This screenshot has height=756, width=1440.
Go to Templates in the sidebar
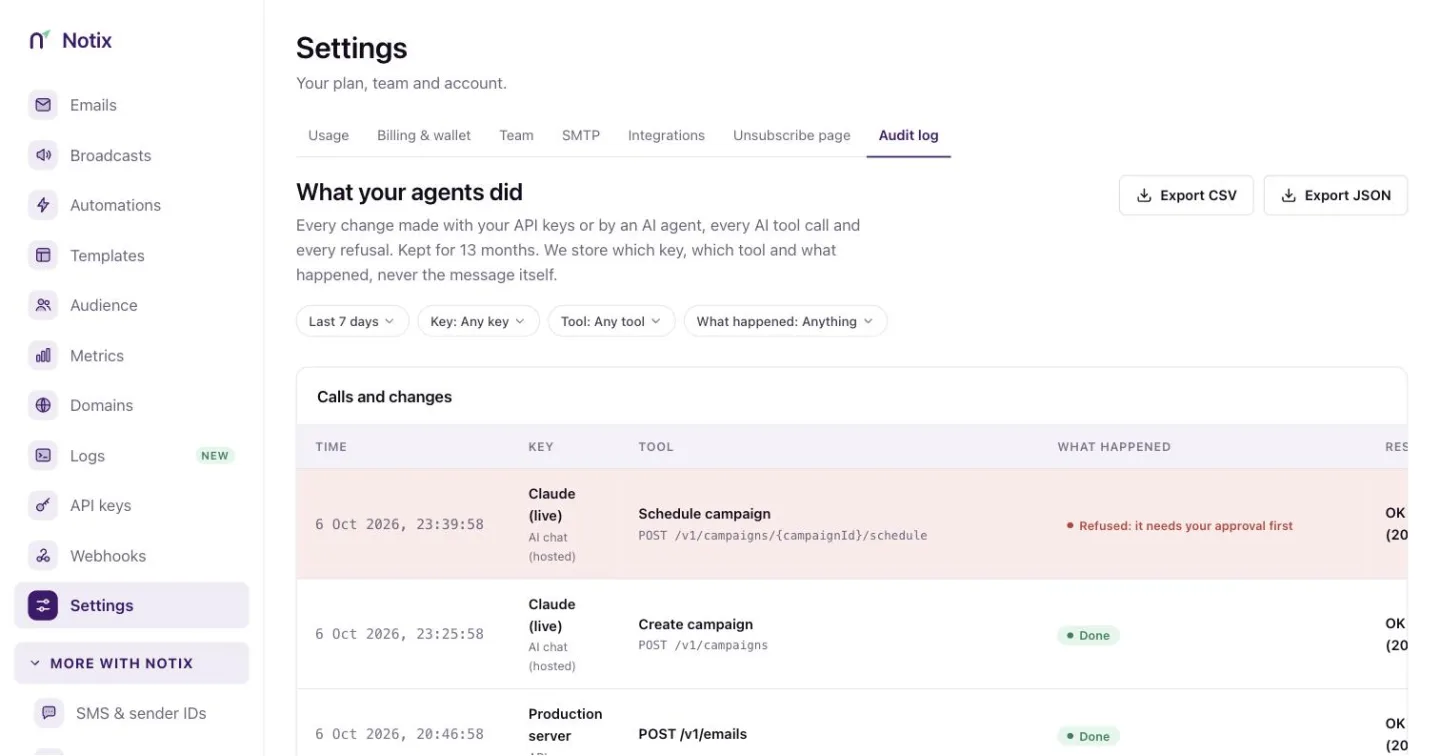(131, 255)
